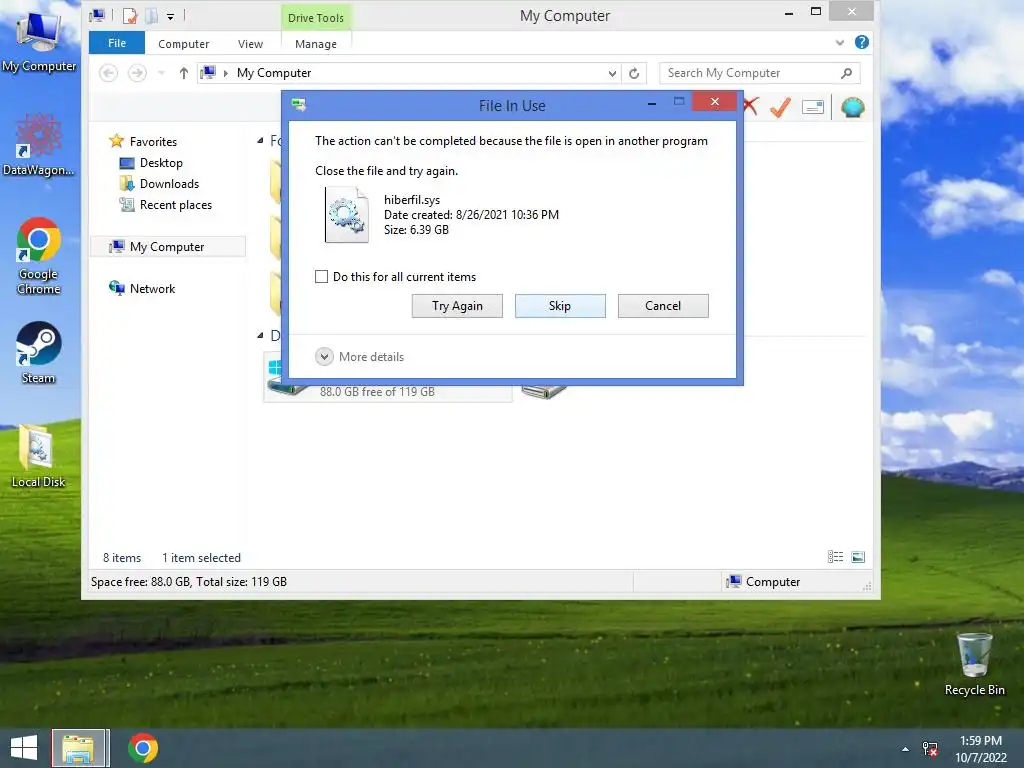
Task: Click the properties card toolbar icon
Action: click(812, 107)
